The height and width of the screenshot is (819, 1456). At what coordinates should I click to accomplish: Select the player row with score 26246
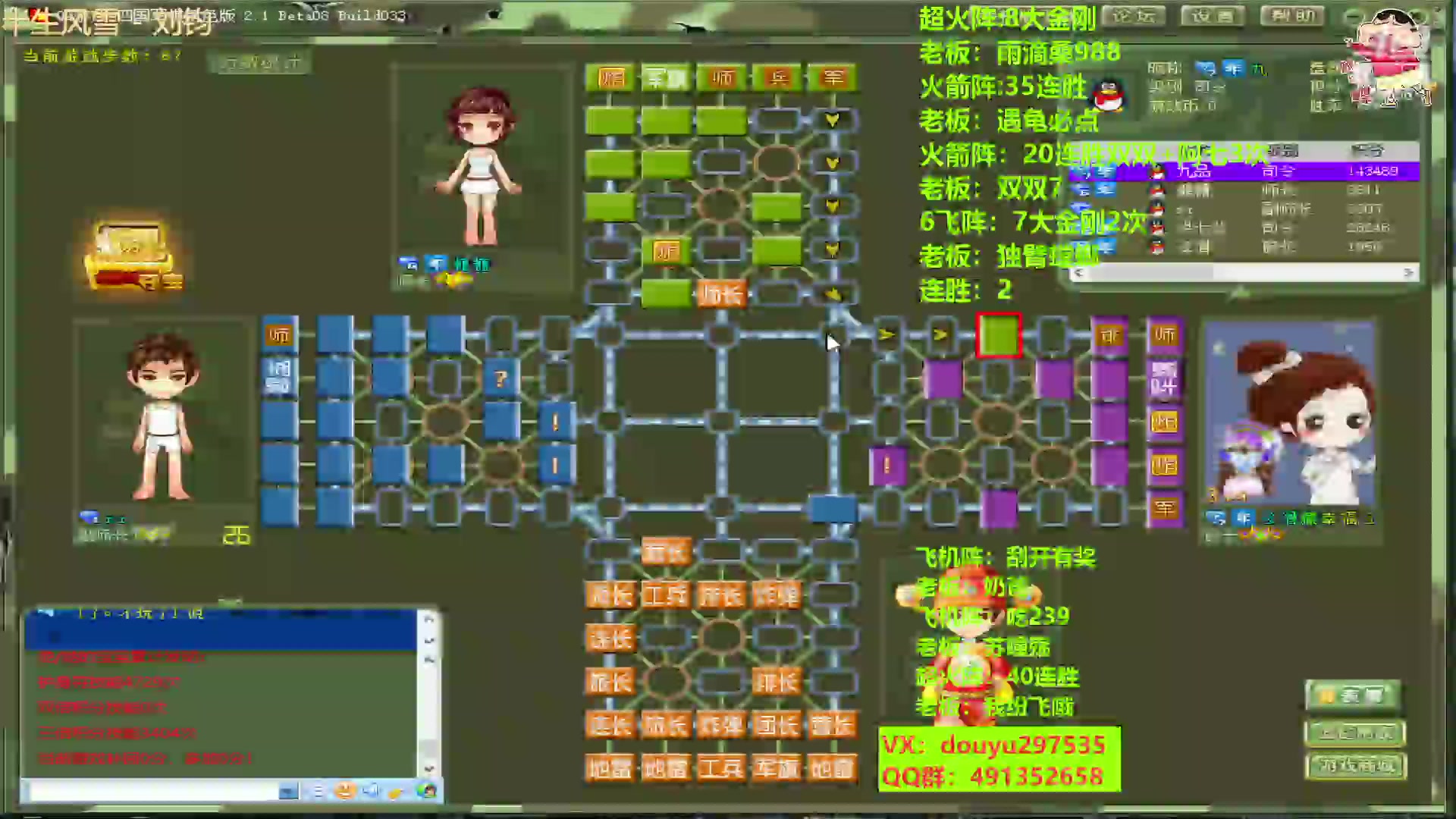pyautogui.click(x=1244, y=227)
